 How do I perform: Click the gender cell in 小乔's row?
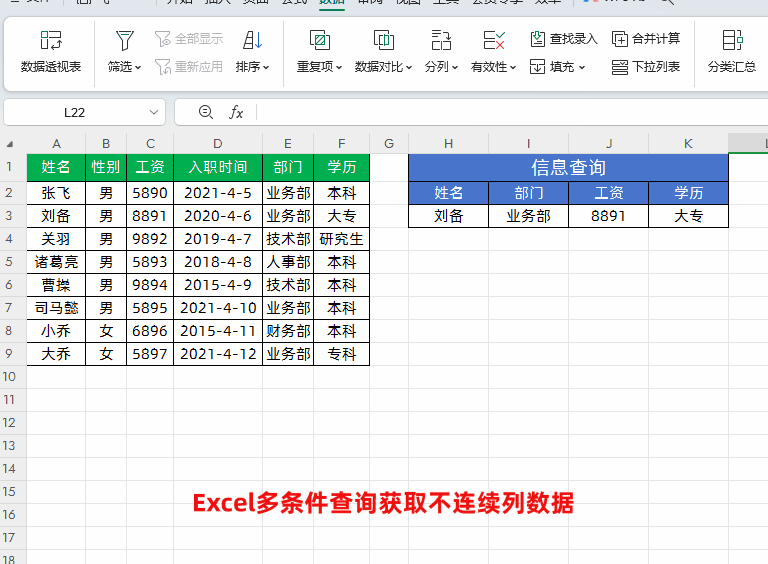106,331
